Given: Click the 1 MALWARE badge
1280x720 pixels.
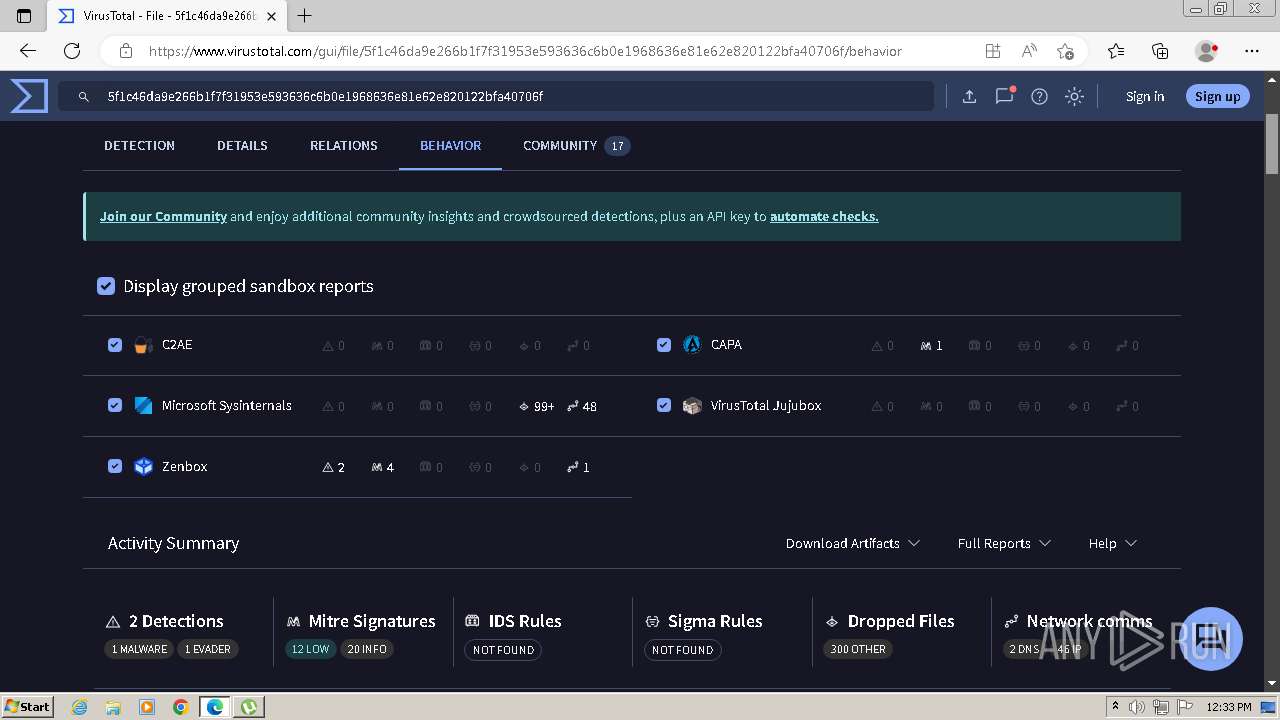Looking at the screenshot, I should coord(139,649).
